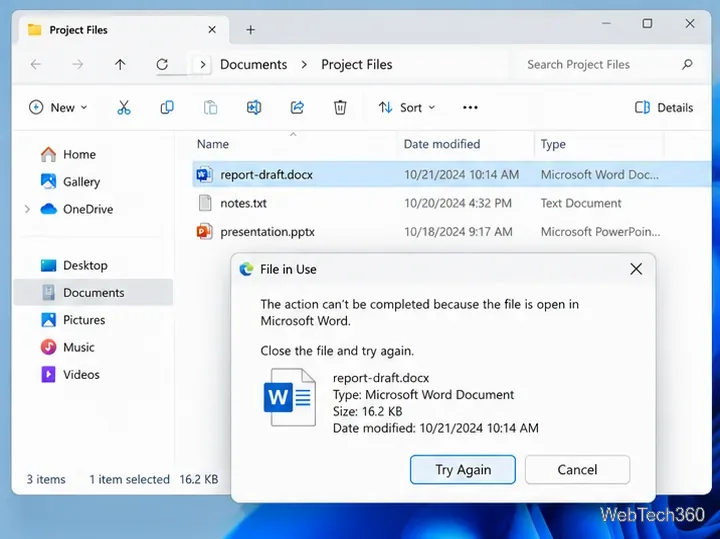Click Cancel in the File in Use dialog
The image size is (720, 539).
(577, 469)
